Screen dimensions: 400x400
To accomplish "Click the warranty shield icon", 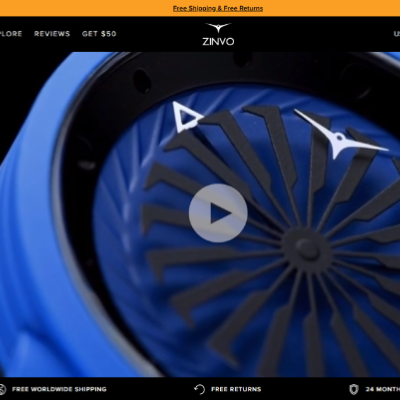I will [x=353, y=389].
